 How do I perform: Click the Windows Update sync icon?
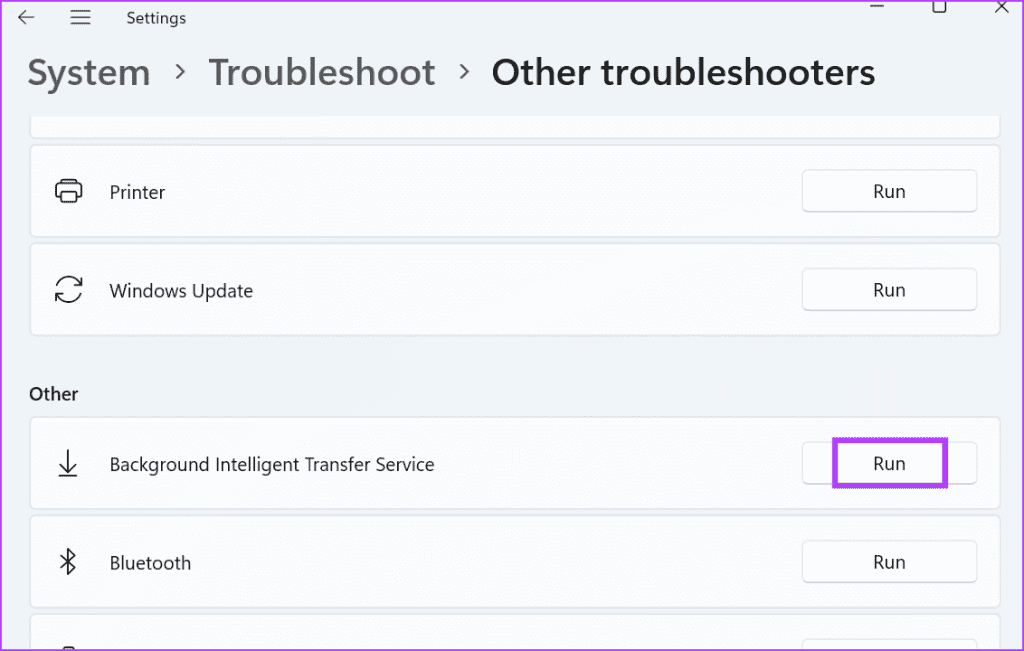68,290
